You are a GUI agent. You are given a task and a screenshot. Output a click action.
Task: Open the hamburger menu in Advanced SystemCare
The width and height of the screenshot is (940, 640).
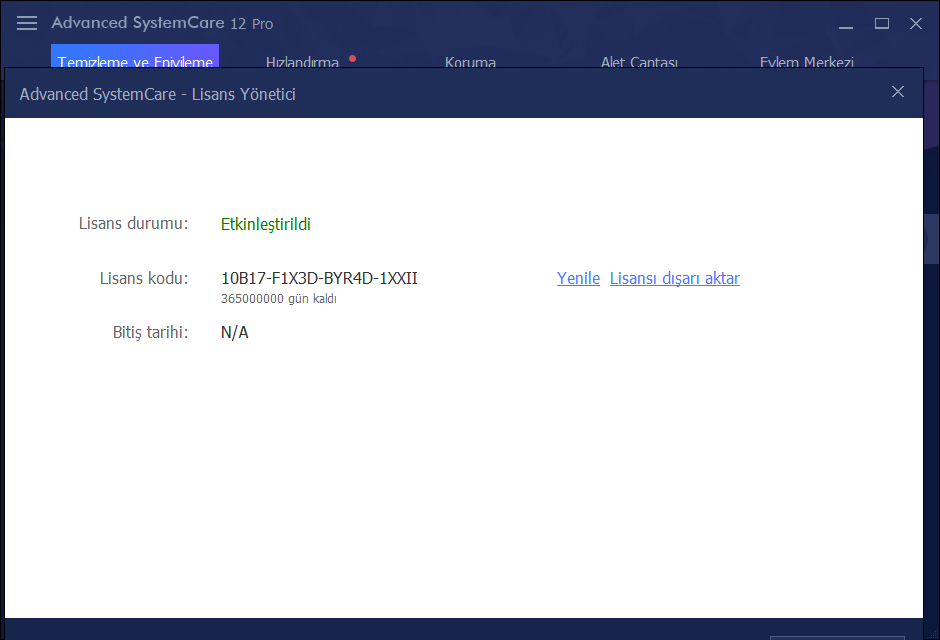tap(27, 23)
